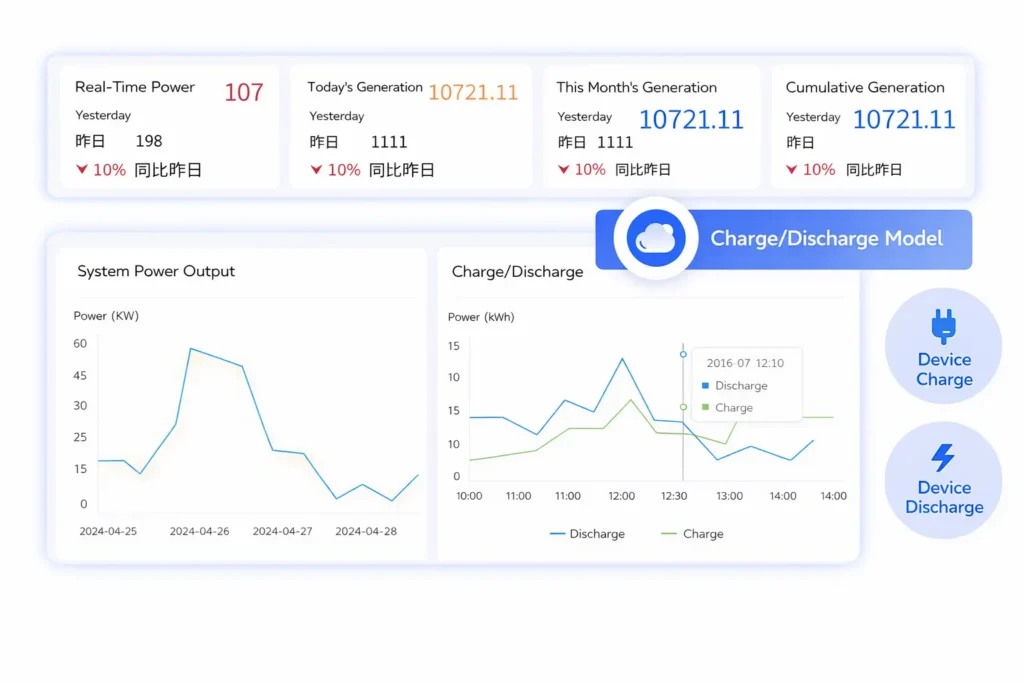Click Today's Generation value 10721.11 in orange
The width and height of the screenshot is (1024, 683).
[x=473, y=93]
